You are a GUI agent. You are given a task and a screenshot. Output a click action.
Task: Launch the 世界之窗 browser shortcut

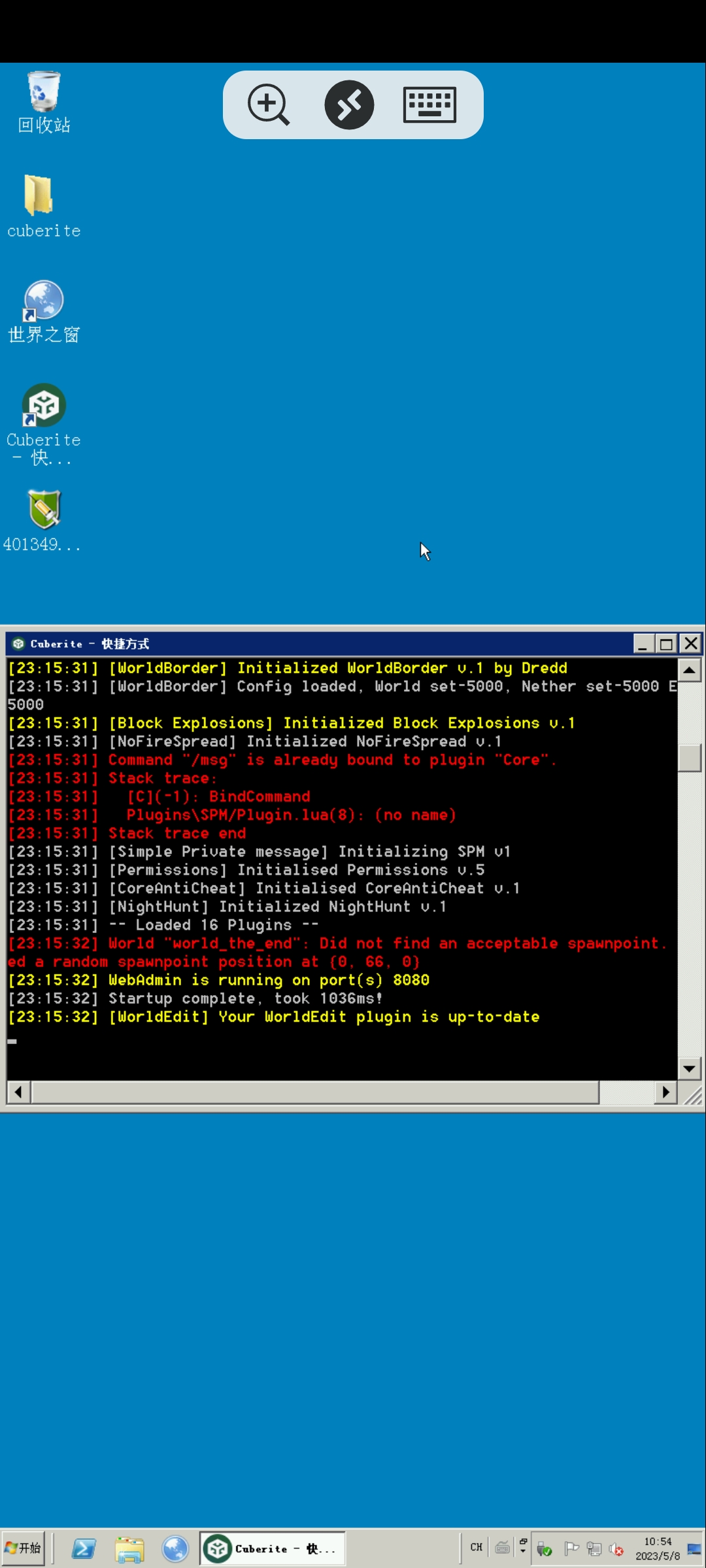(44, 301)
